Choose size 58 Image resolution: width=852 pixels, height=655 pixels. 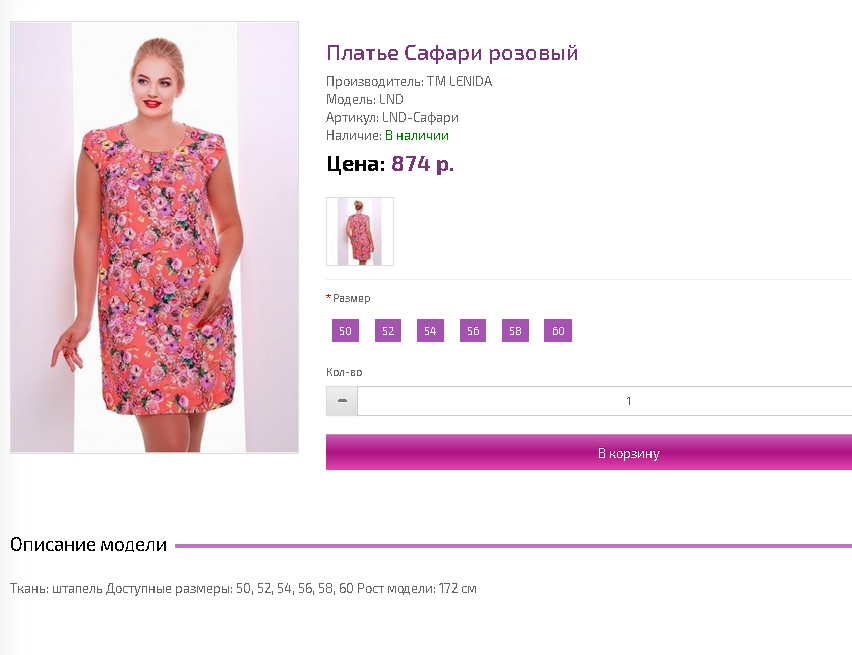[x=515, y=331]
